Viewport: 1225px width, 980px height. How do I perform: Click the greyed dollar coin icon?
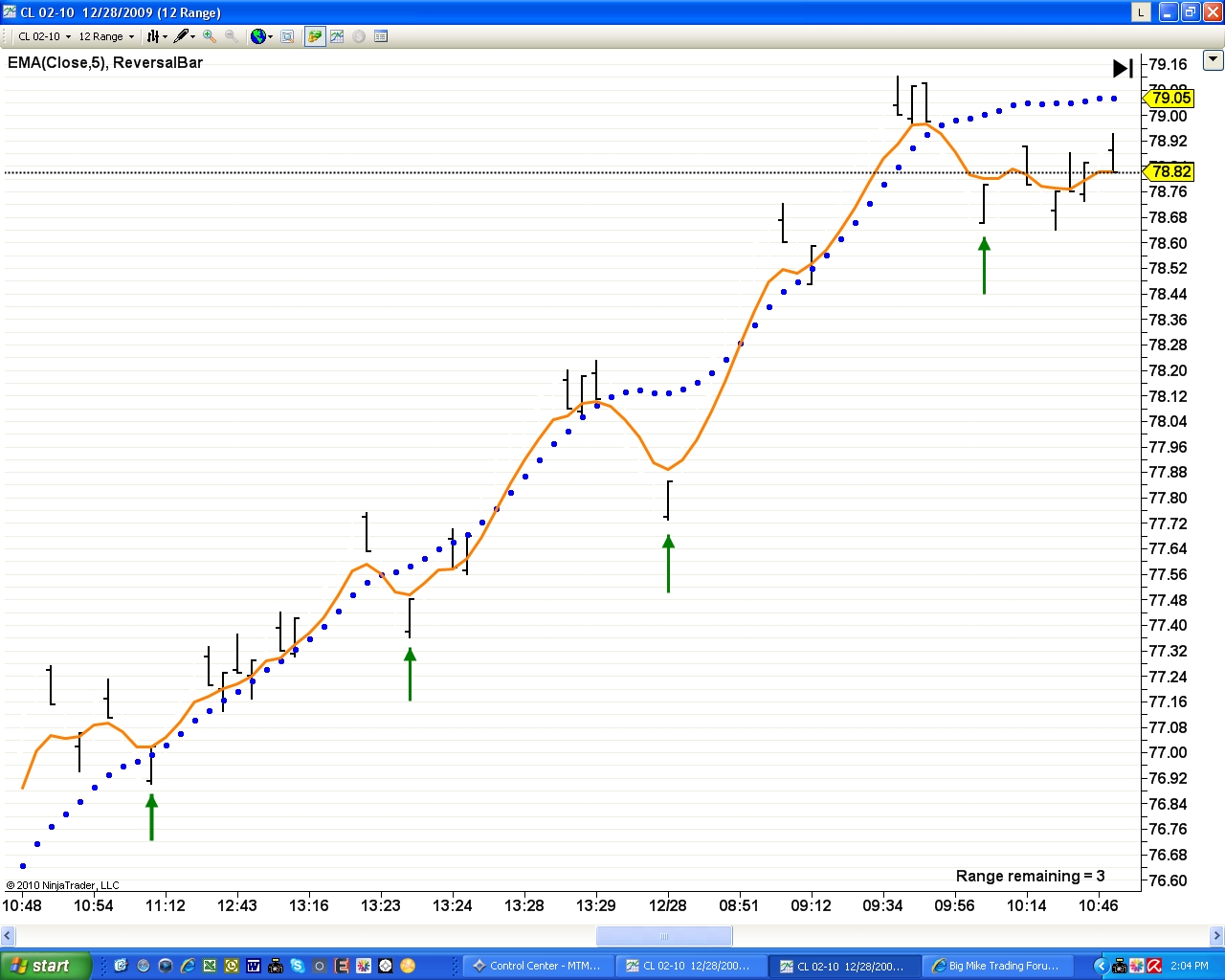pyautogui.click(x=359, y=36)
